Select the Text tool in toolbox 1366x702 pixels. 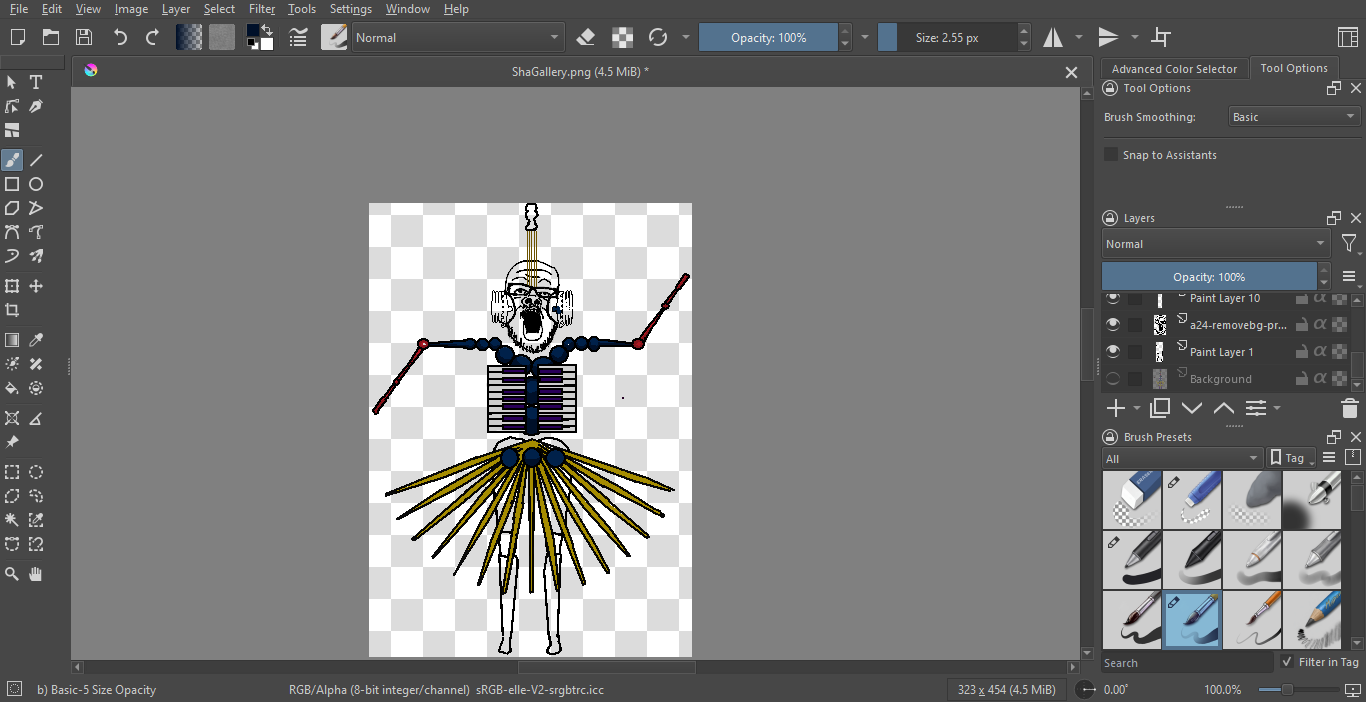(36, 82)
